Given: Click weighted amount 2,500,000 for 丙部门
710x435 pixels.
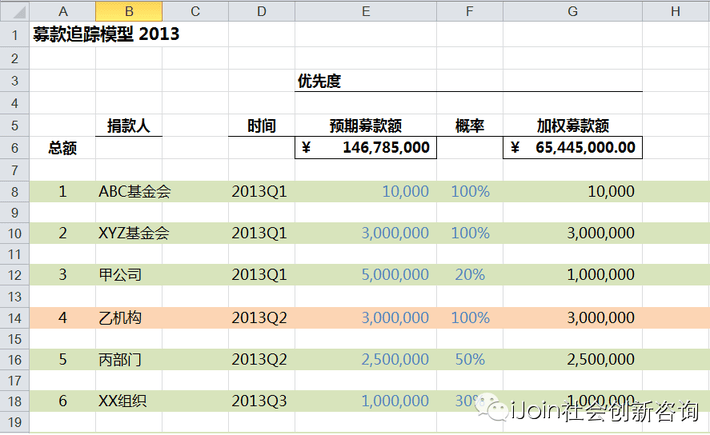Looking at the screenshot, I should pos(601,359).
